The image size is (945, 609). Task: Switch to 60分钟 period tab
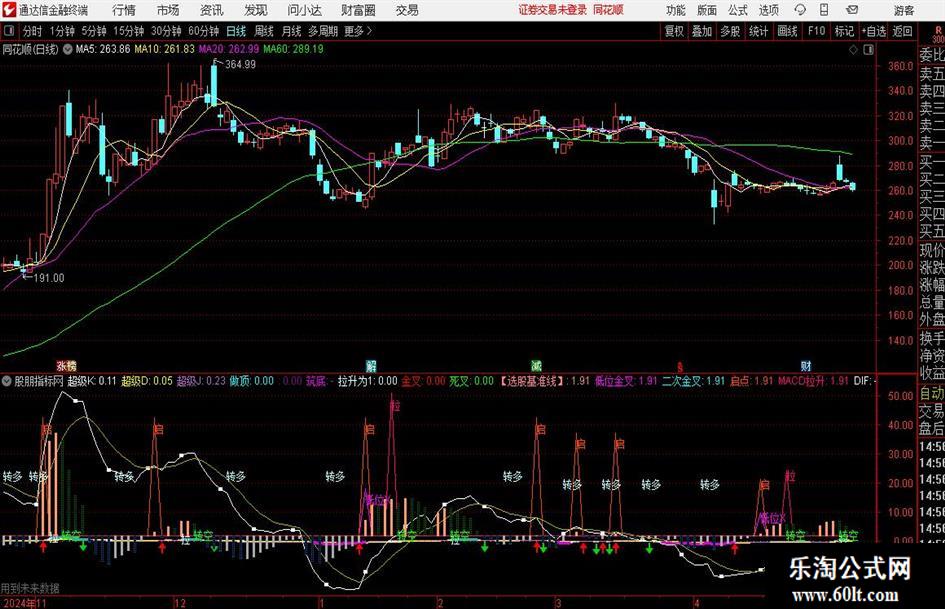click(204, 31)
